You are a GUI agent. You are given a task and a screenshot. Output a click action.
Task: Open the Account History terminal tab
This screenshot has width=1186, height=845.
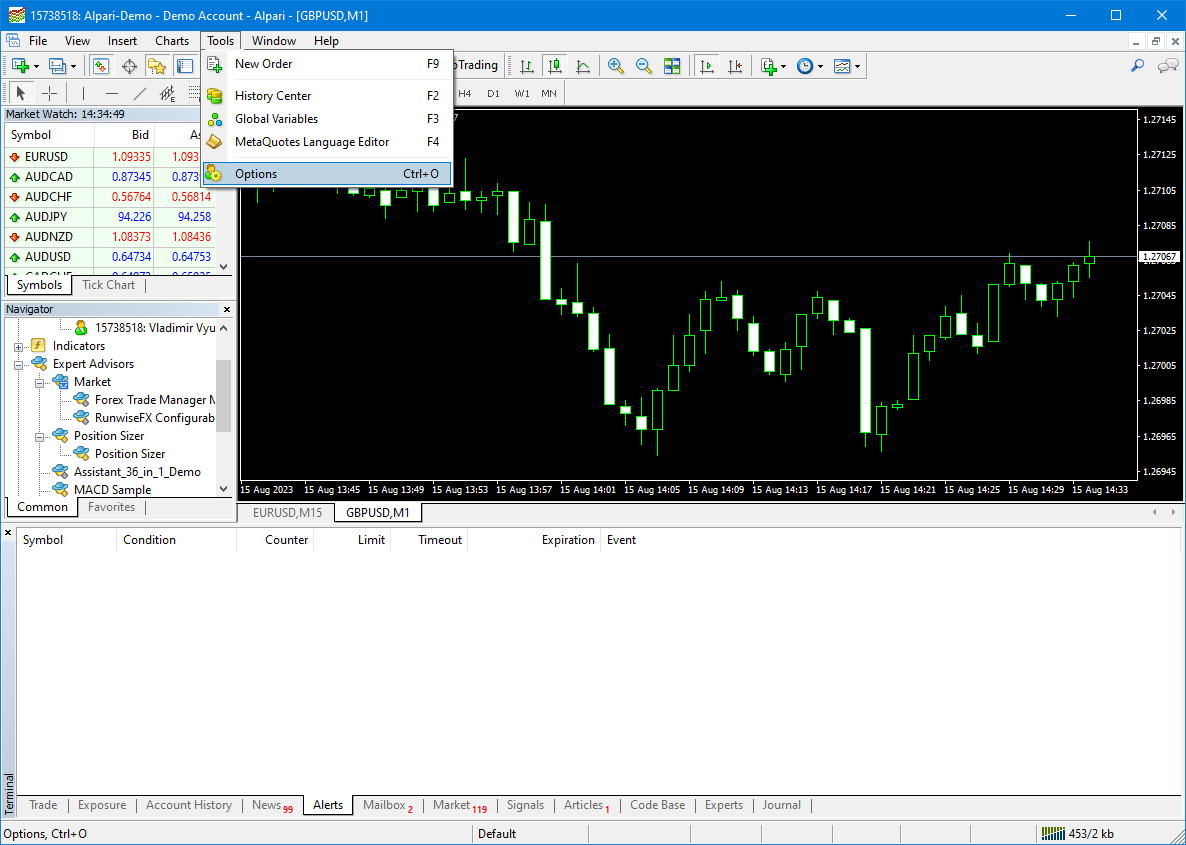tap(188, 806)
